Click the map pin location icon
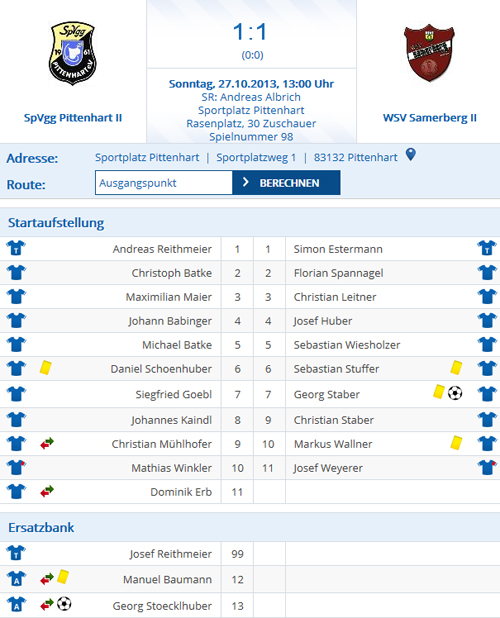Image resolution: width=500 pixels, height=618 pixels. (x=411, y=154)
